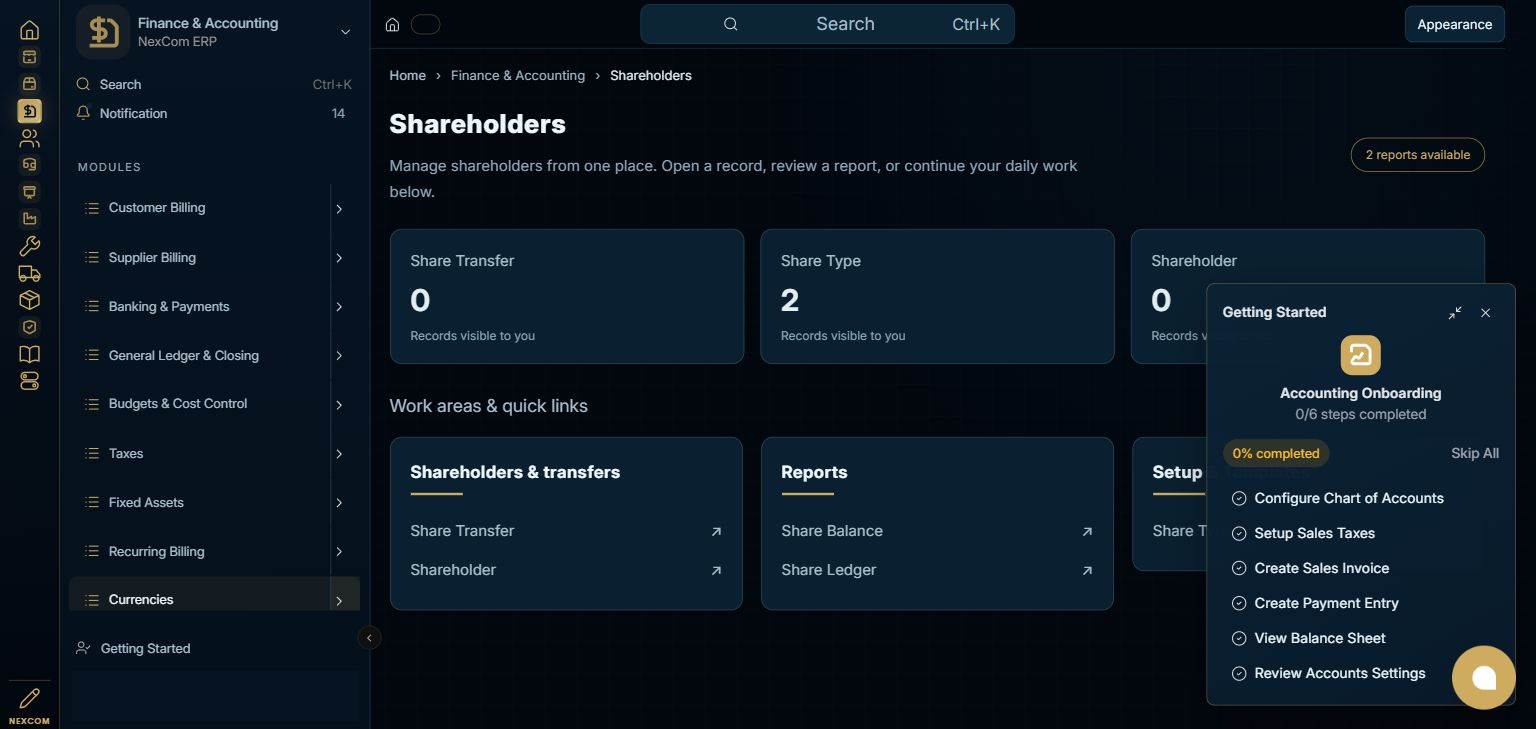1536x729 pixels.
Task: Open Home from the icon rail
Action: 30,30
